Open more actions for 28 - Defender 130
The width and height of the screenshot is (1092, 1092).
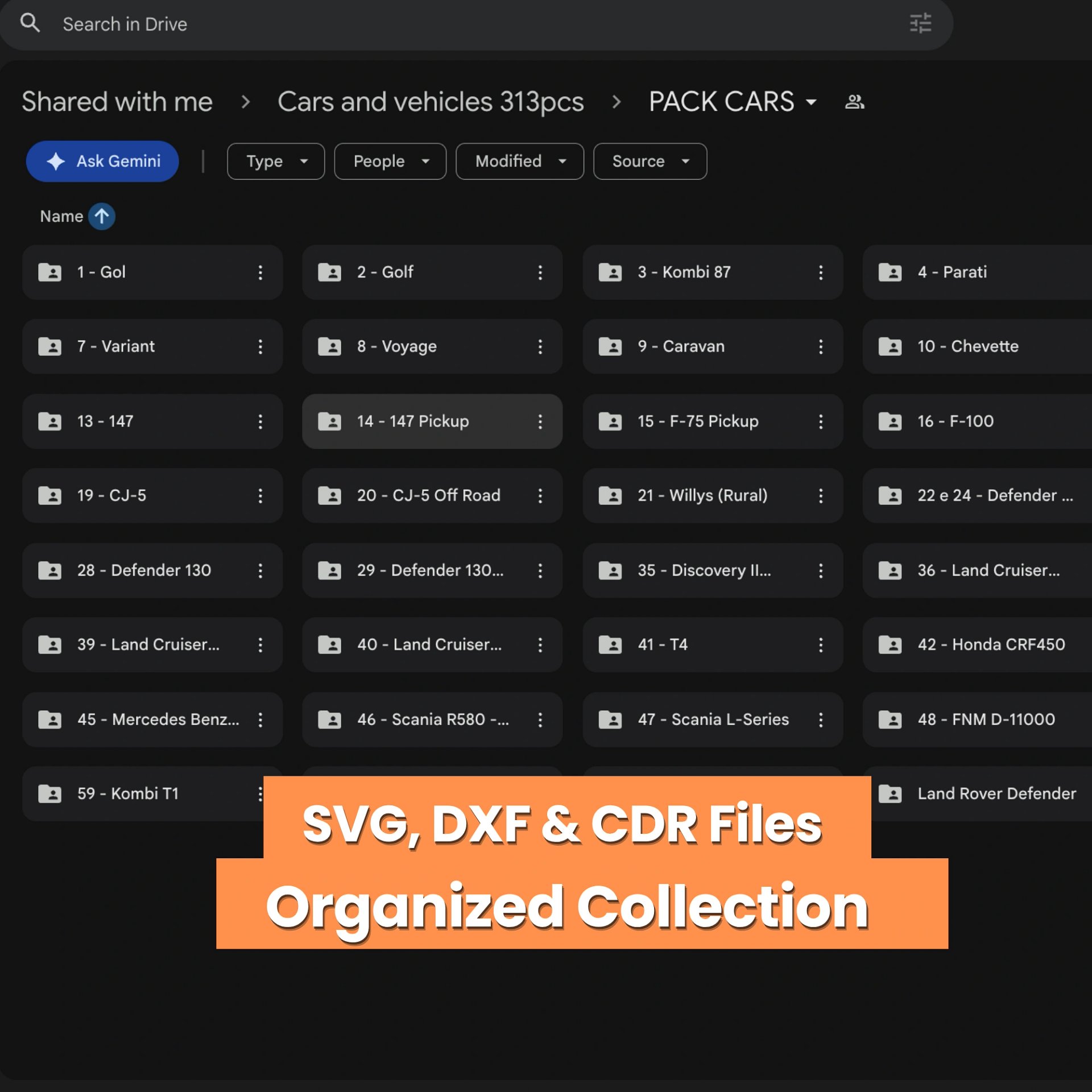260,570
